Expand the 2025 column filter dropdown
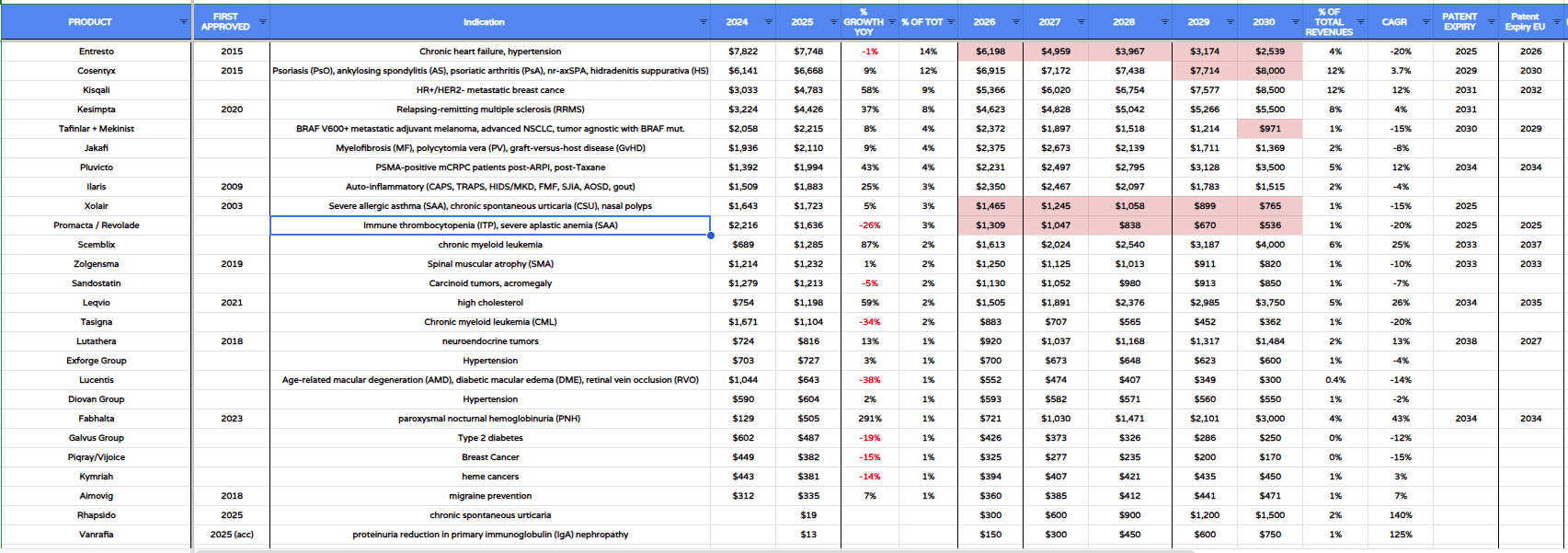 pyautogui.click(x=833, y=22)
